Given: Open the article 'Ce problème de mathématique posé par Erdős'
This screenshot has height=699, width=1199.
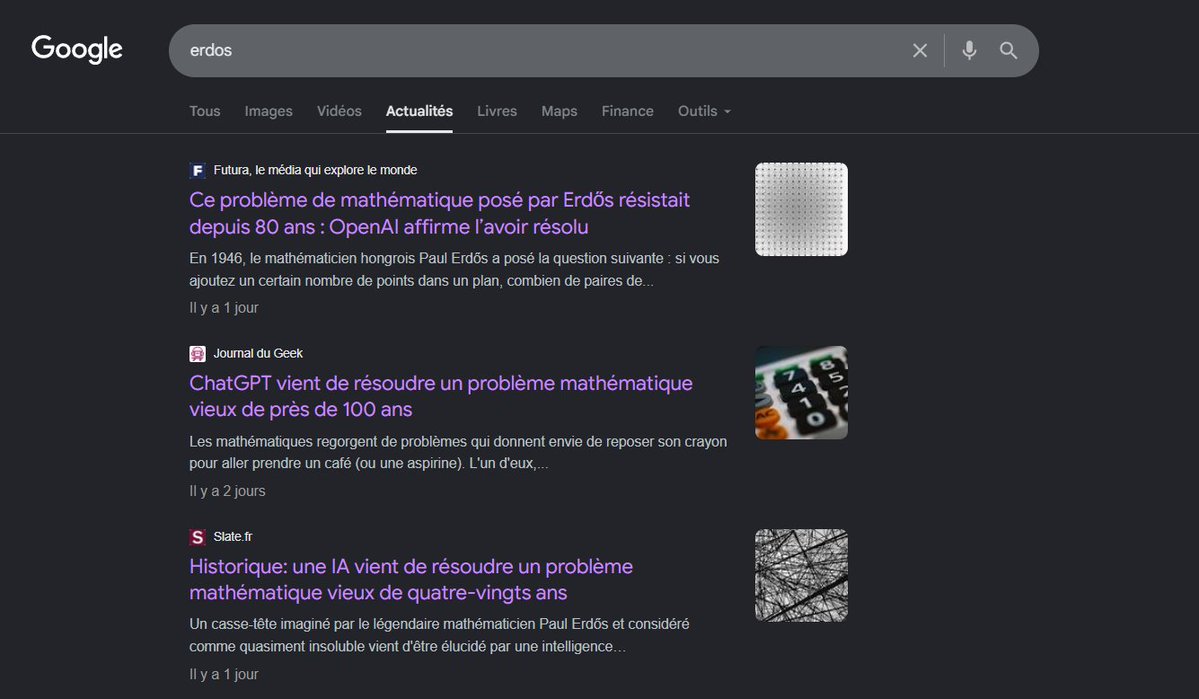Looking at the screenshot, I should [x=440, y=213].
